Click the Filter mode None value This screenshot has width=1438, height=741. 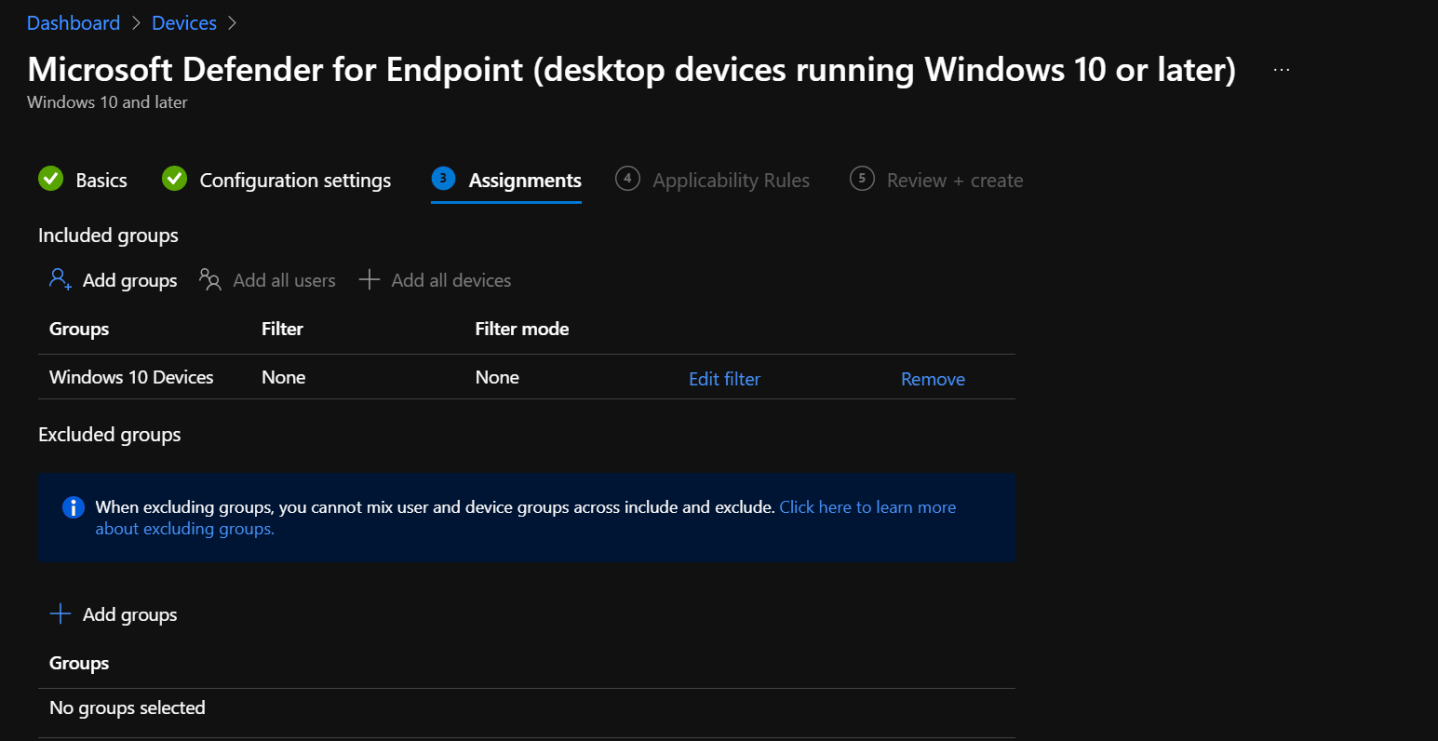[497, 377]
